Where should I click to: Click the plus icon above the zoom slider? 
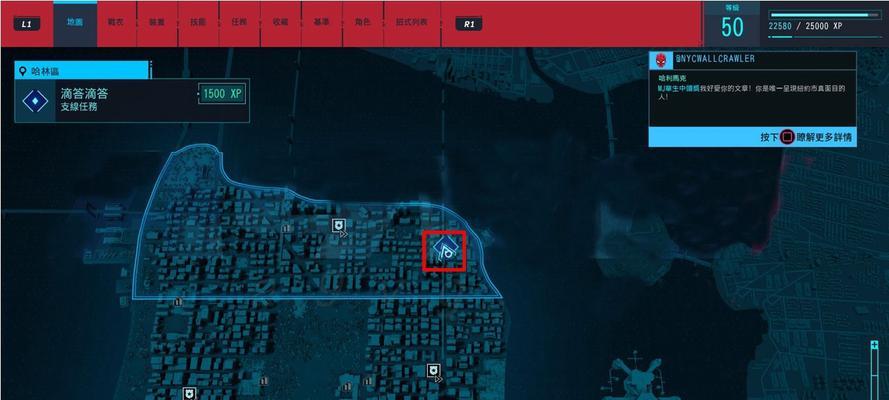pyautogui.click(x=875, y=345)
